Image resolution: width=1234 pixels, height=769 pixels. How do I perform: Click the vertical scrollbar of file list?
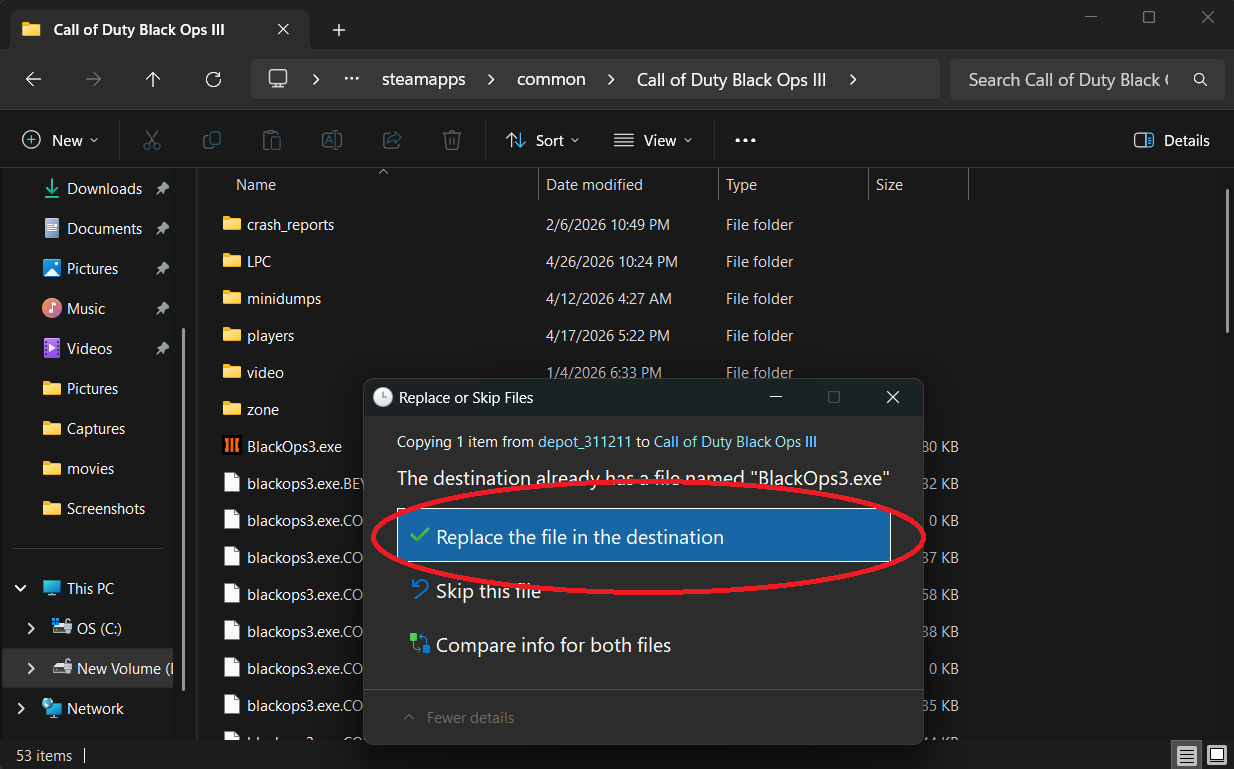1227,260
